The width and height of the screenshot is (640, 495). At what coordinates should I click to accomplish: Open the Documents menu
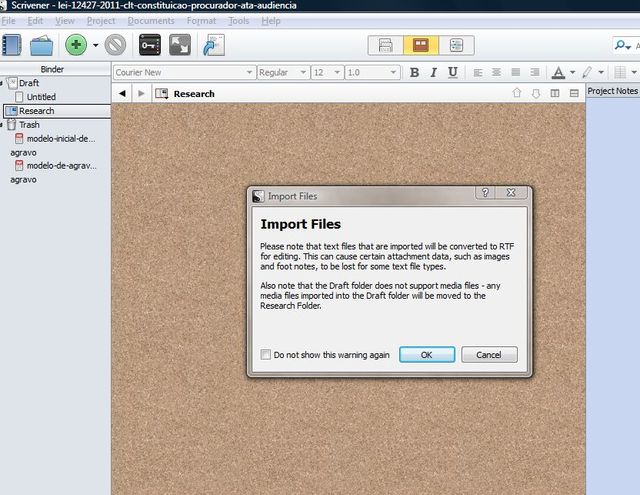[x=151, y=21]
